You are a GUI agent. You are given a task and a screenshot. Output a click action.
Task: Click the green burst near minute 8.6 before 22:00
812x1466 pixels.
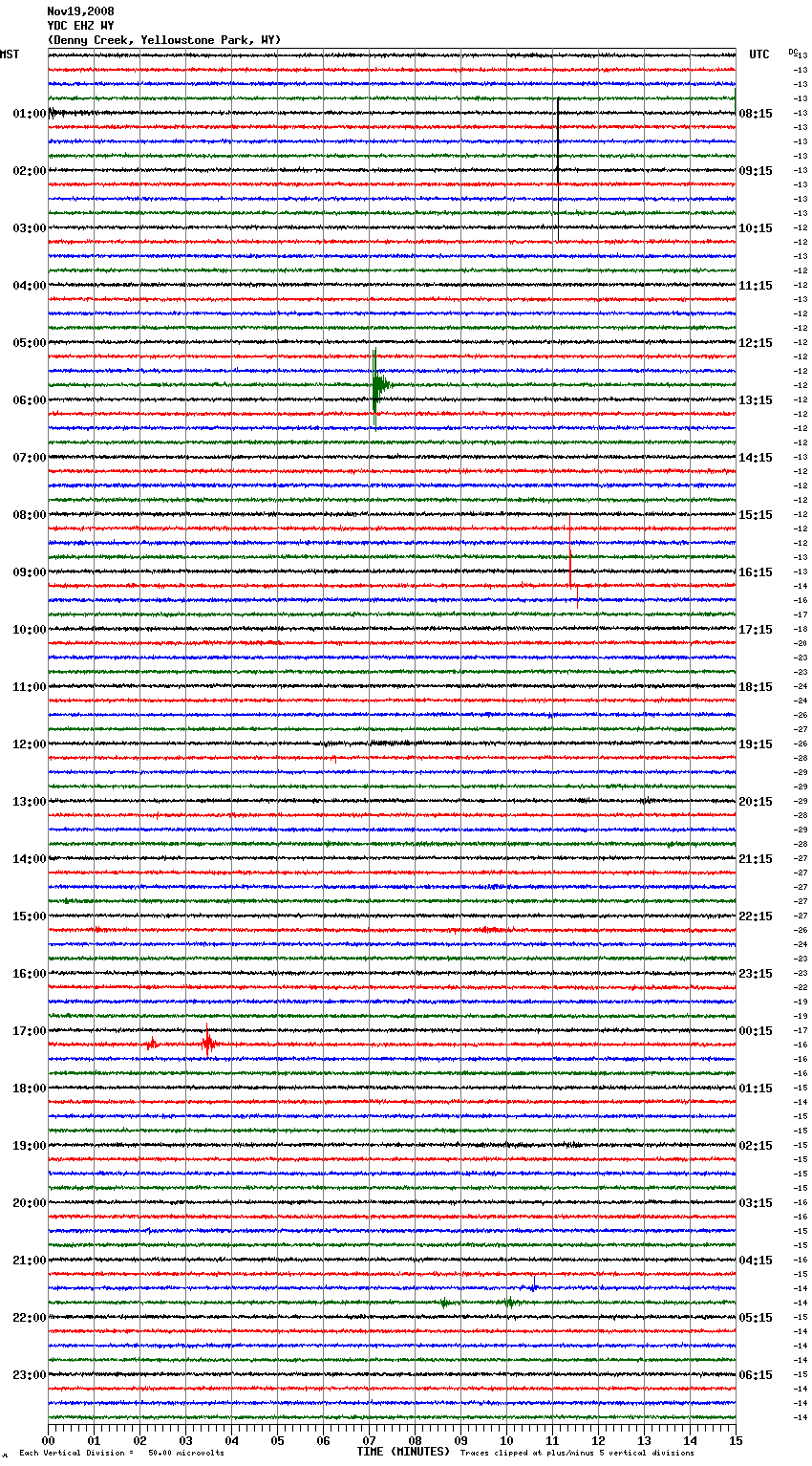tap(444, 1303)
